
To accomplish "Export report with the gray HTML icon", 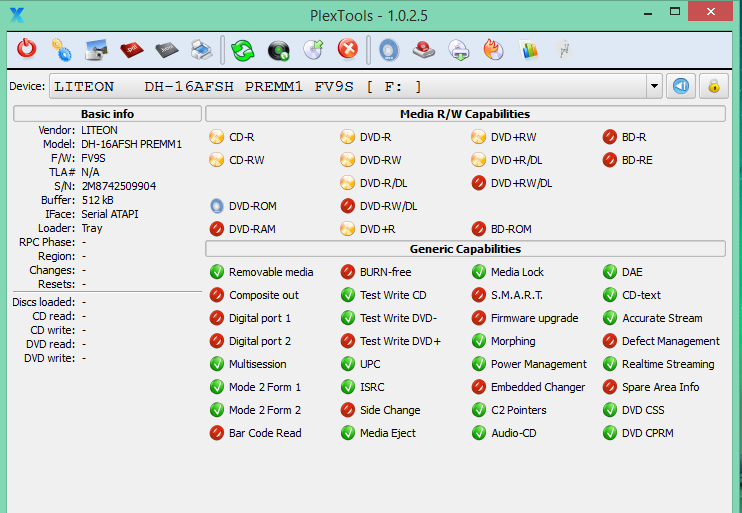I will point(167,50).
